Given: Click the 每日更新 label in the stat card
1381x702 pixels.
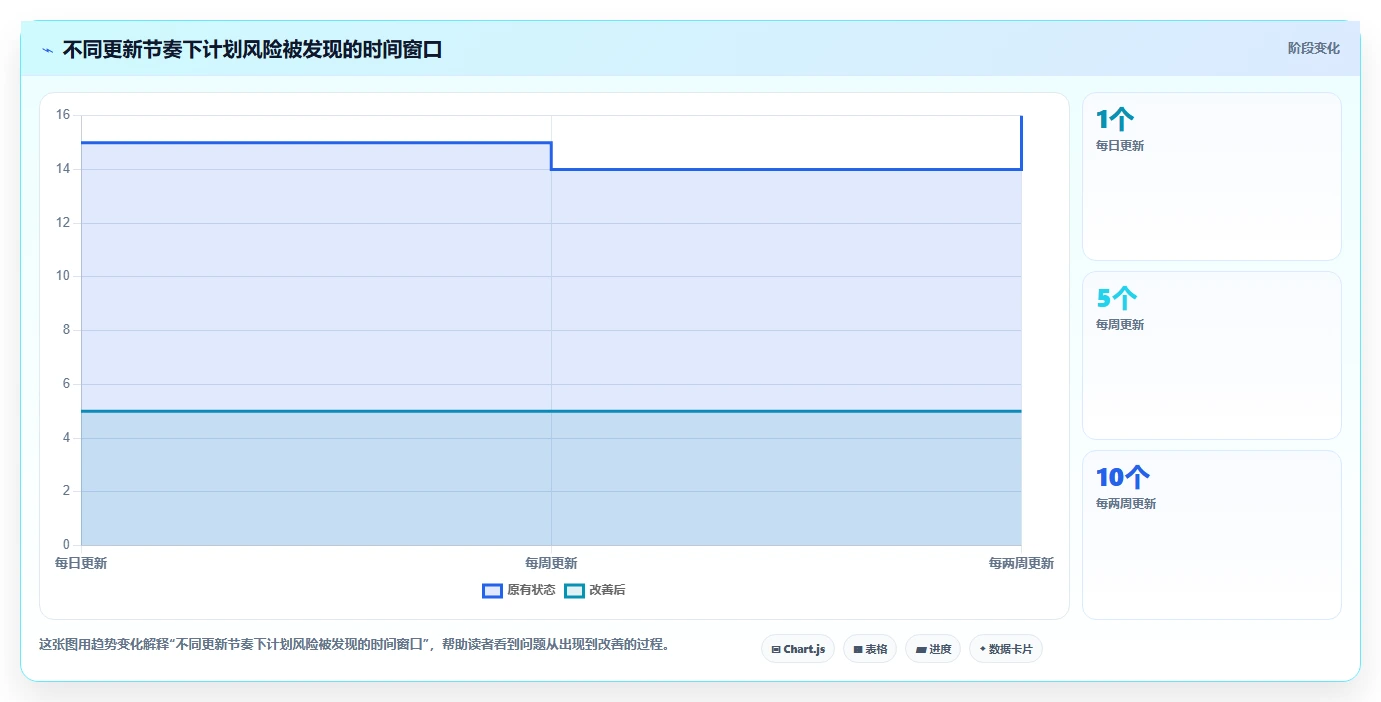Looking at the screenshot, I should click(1120, 146).
